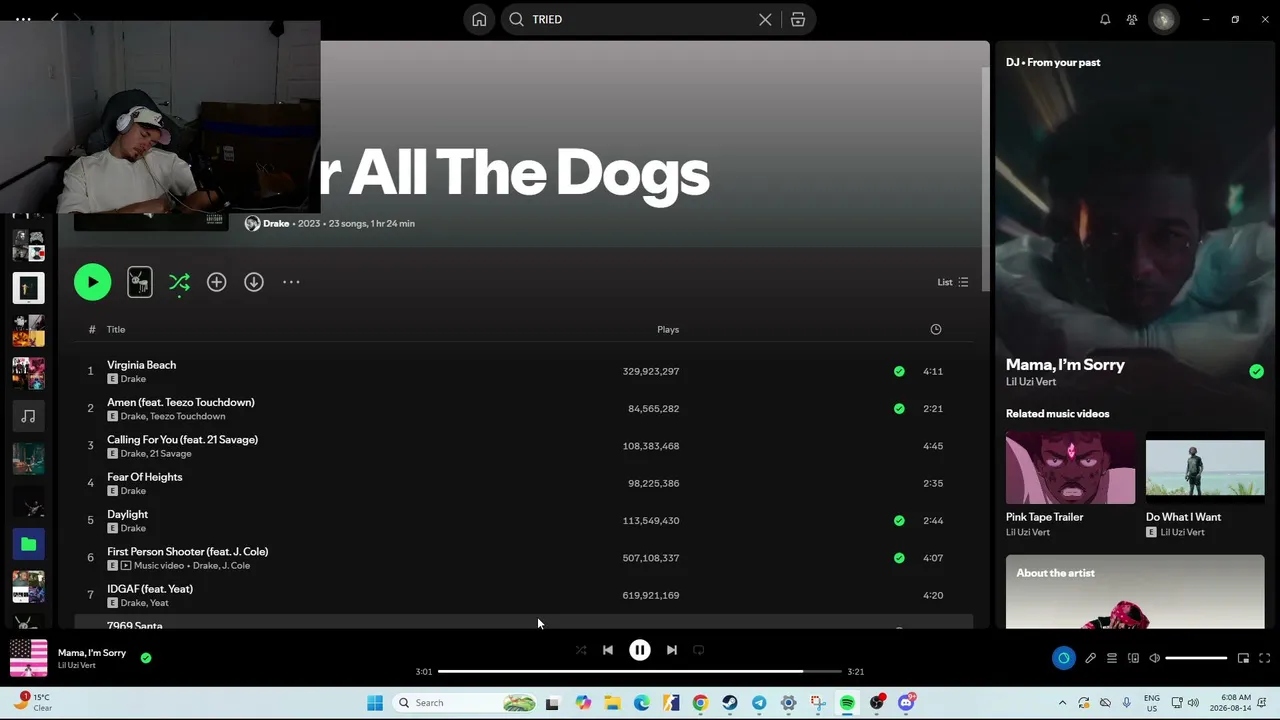This screenshot has height=720, width=1280.
Task: Open Yeat artist link under IDGAF
Action: click(x=159, y=603)
